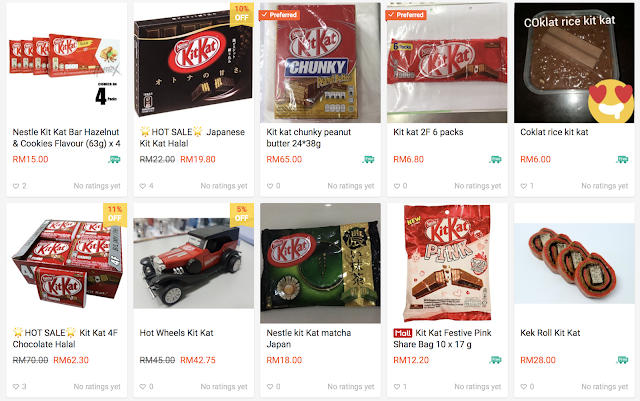This screenshot has width=640, height=401.
Task: Toggle like on Kit Kat 4F Chocolate Halal
Action: [16, 387]
